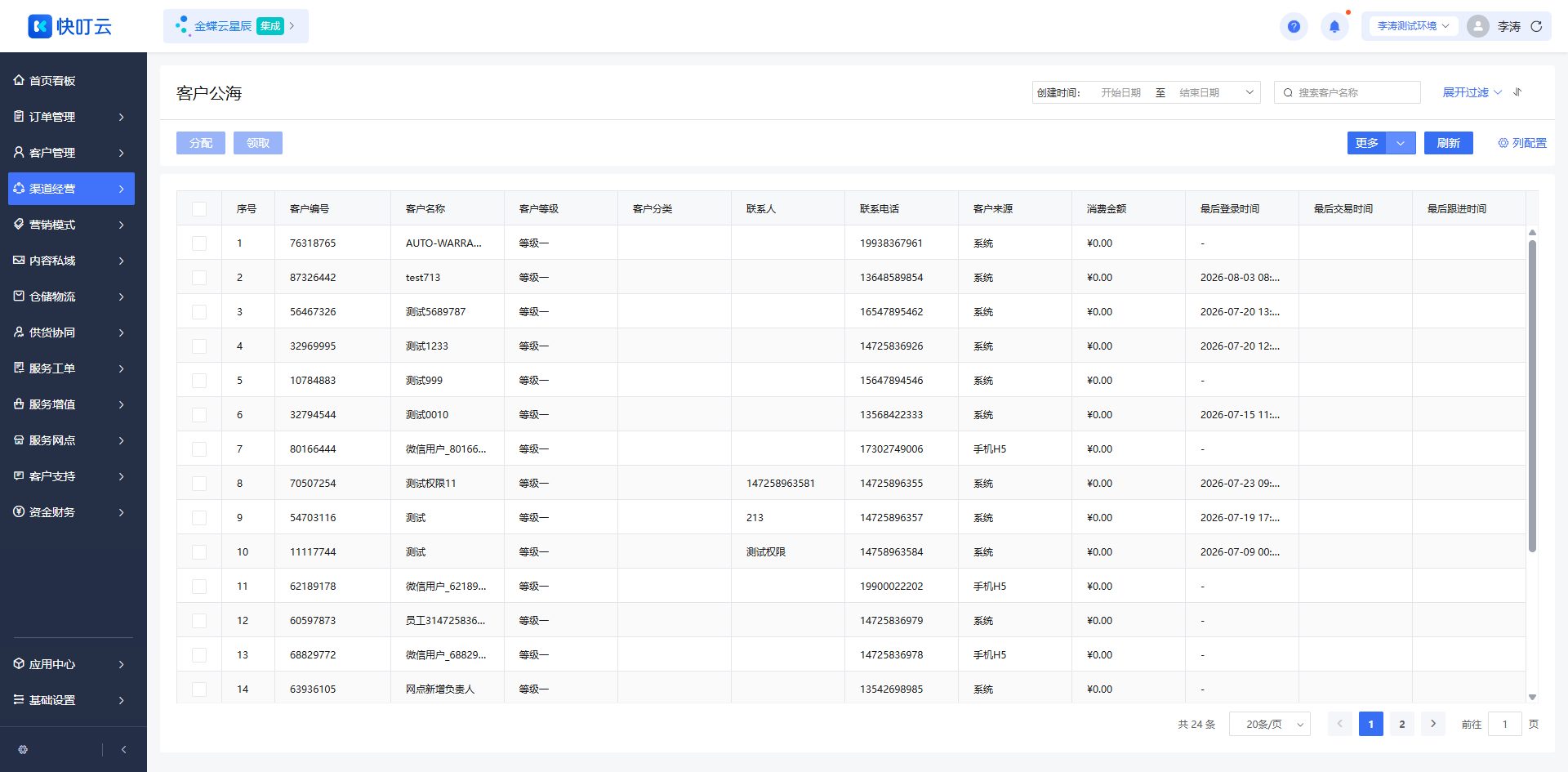Image resolution: width=1568 pixels, height=772 pixels.
Task: Expand the 资金财务 chevron
Action: pyautogui.click(x=122, y=512)
